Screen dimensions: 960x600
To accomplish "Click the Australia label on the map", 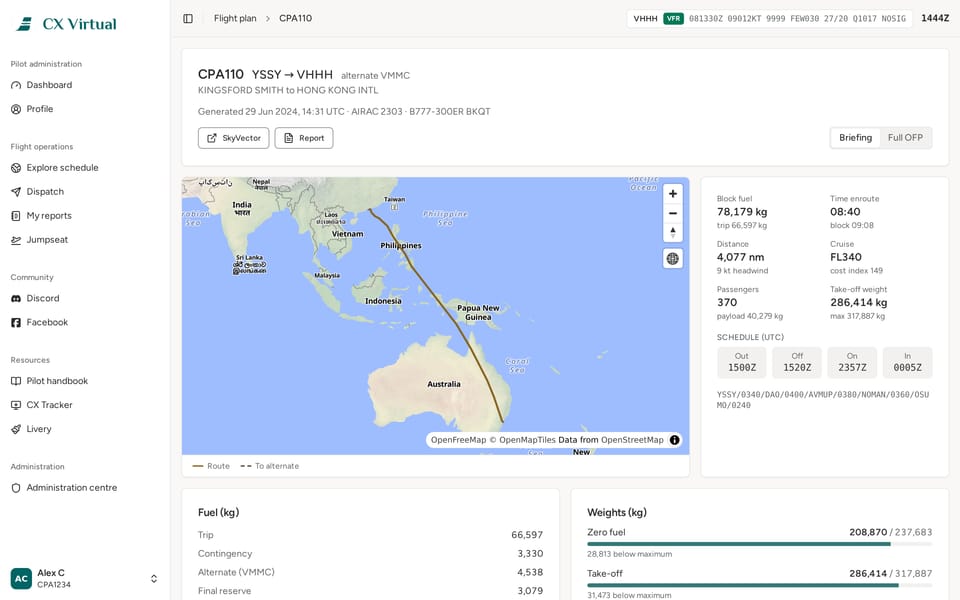I will (x=444, y=384).
